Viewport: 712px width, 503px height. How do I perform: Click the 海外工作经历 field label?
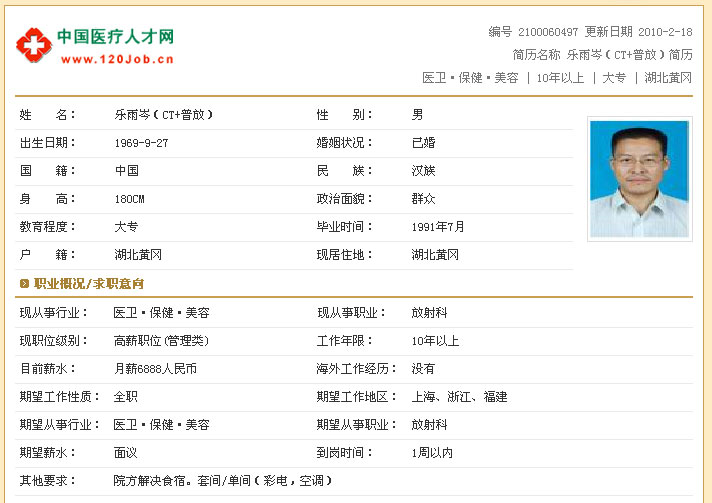pos(356,369)
